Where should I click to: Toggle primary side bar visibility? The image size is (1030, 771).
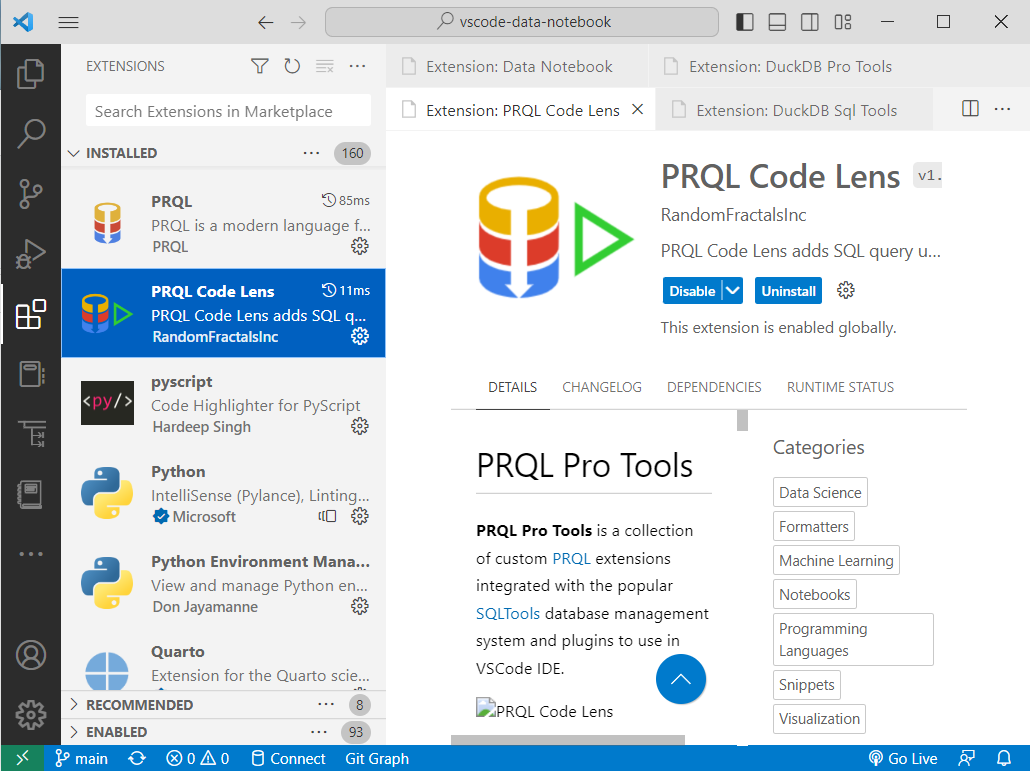[744, 22]
